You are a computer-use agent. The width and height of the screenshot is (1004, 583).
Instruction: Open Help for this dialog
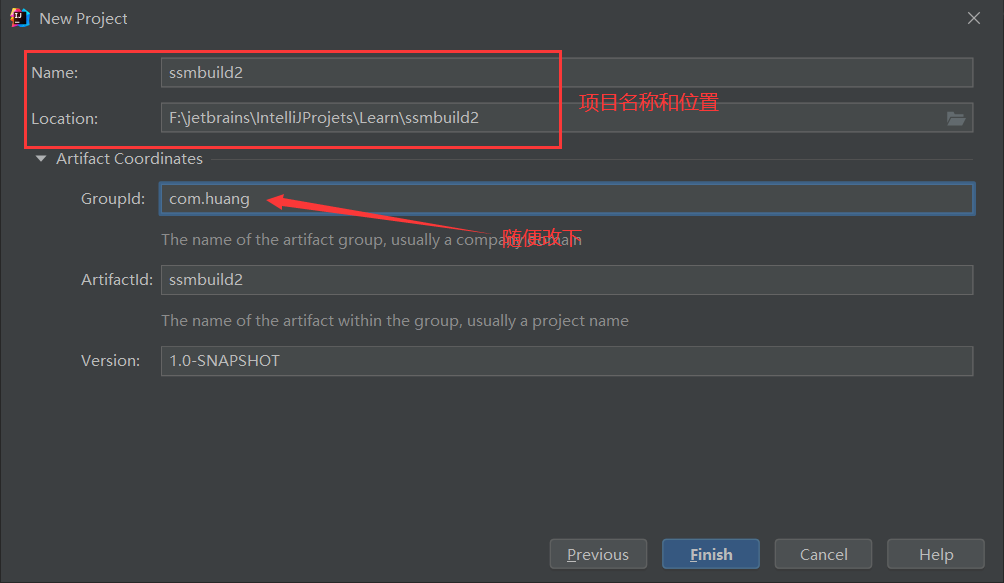tap(935, 554)
